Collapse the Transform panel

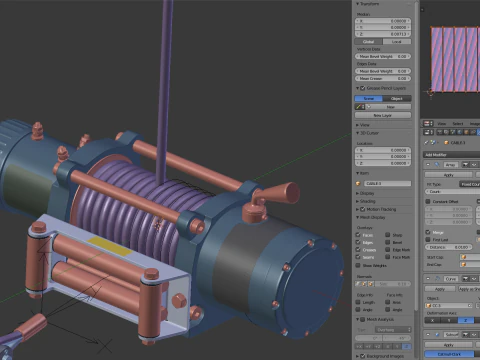point(358,4)
